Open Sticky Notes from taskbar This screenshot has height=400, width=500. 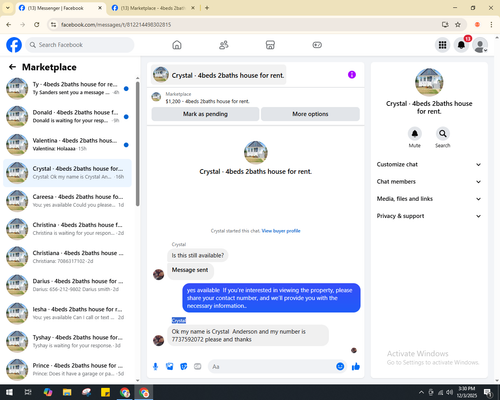pos(106,392)
